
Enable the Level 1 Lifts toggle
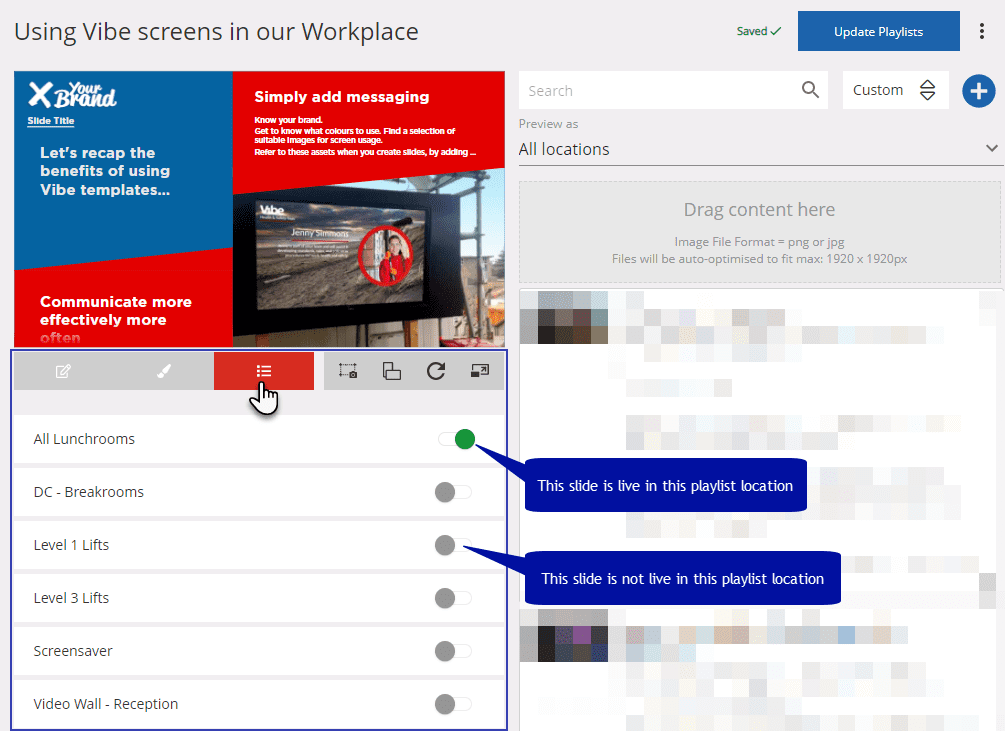pyautogui.click(x=453, y=545)
